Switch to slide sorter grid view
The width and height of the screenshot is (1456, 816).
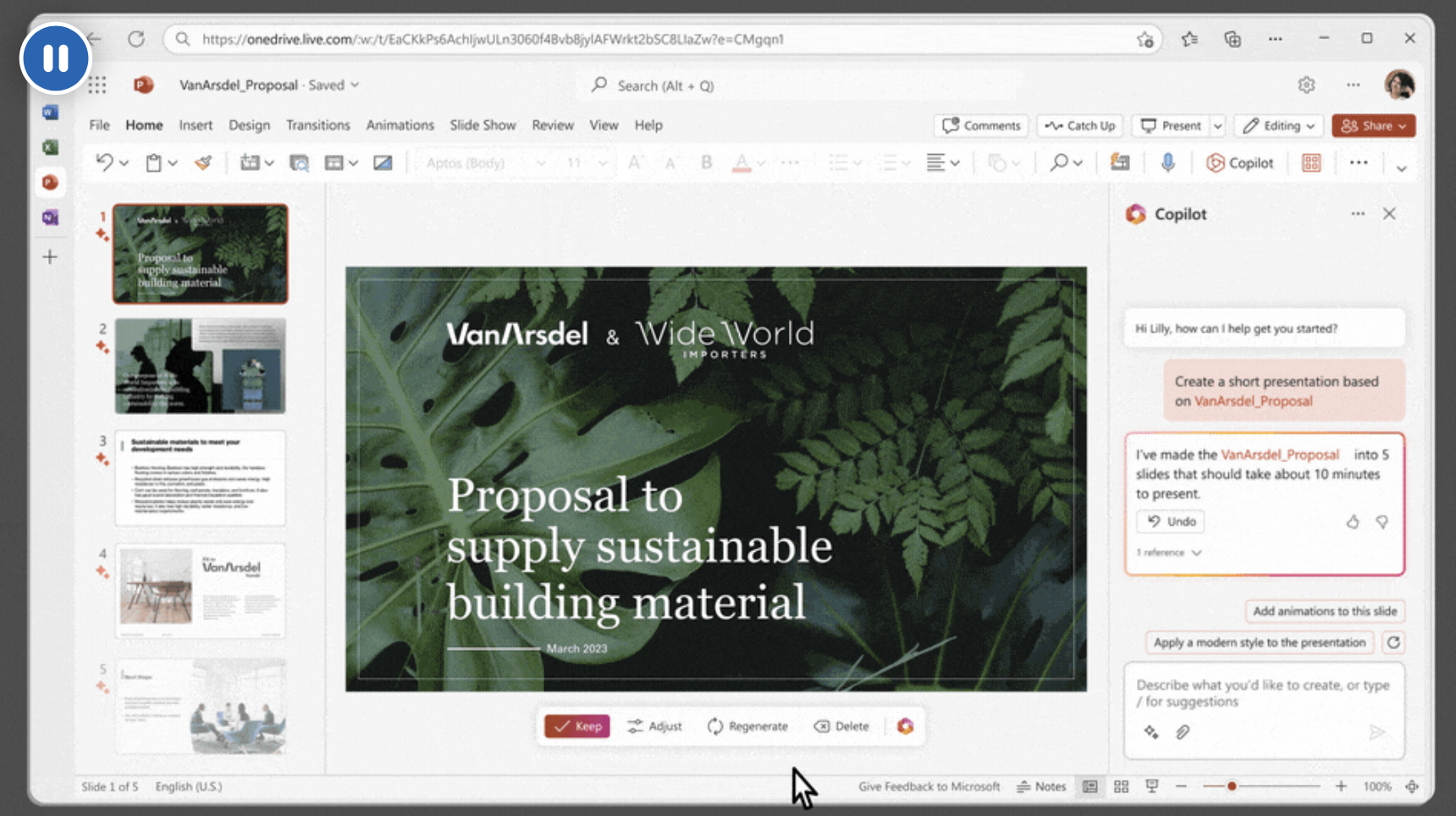click(x=1121, y=786)
